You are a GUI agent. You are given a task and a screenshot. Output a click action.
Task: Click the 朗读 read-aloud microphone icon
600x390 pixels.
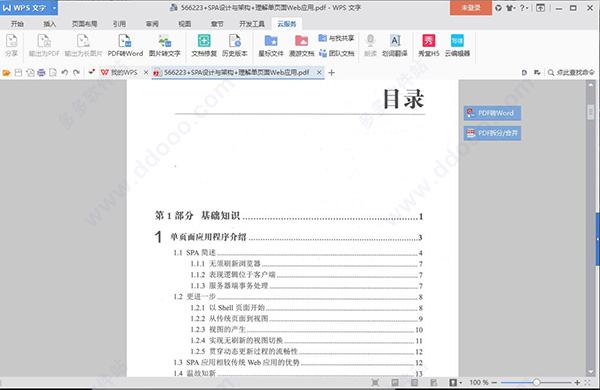tap(370, 45)
